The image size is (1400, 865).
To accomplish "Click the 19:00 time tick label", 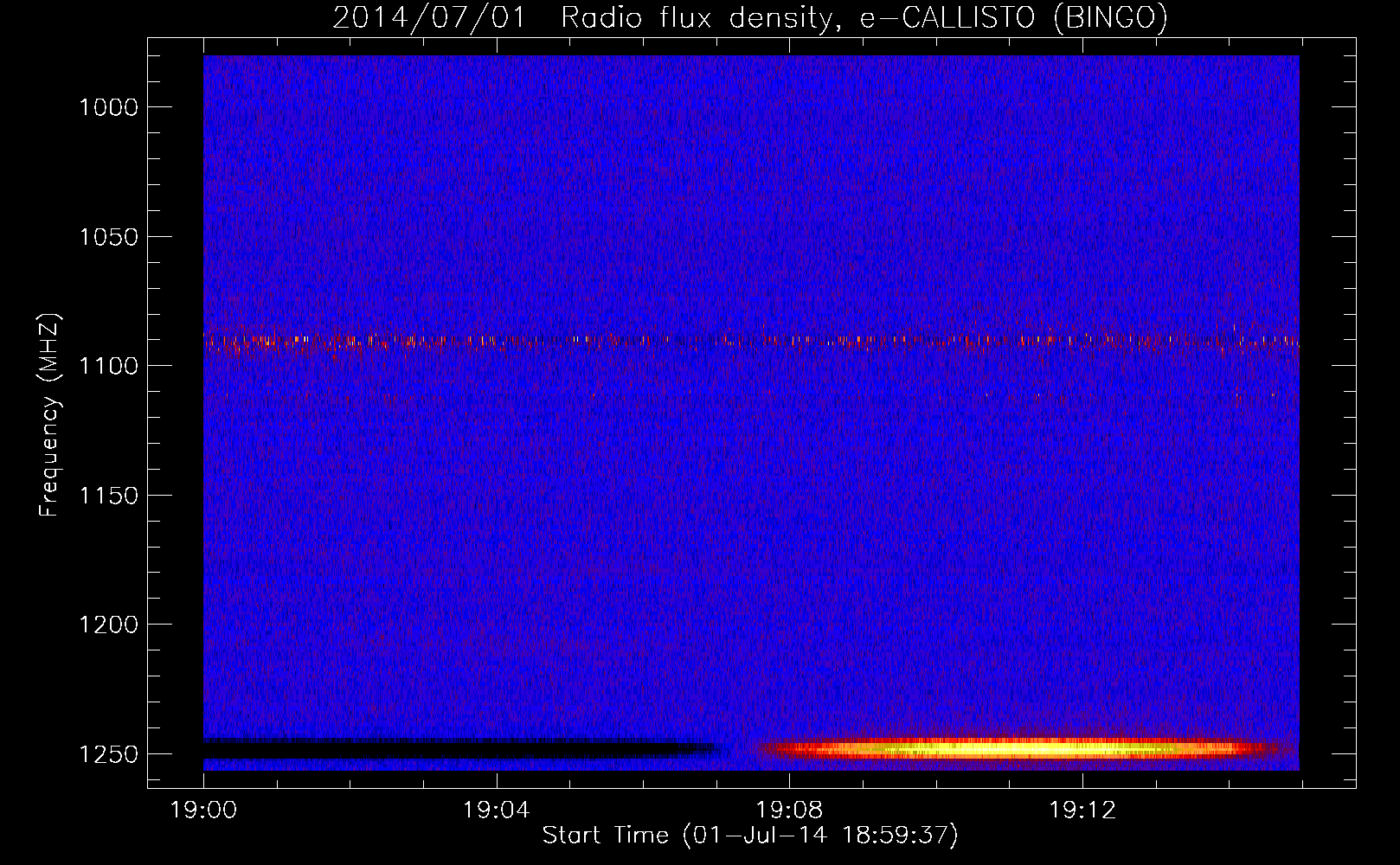I will click(204, 811).
